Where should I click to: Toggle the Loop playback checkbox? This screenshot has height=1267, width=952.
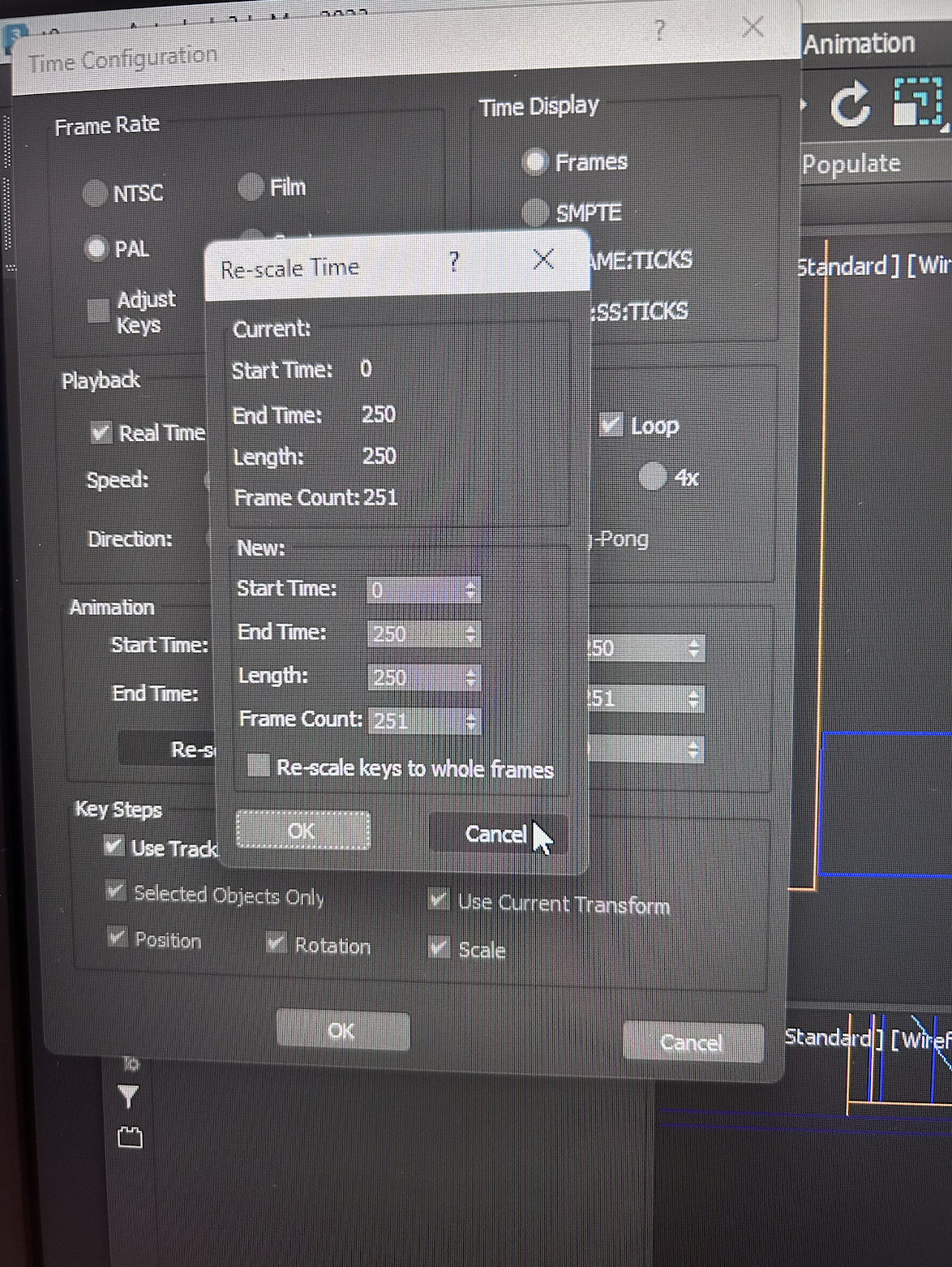[611, 424]
